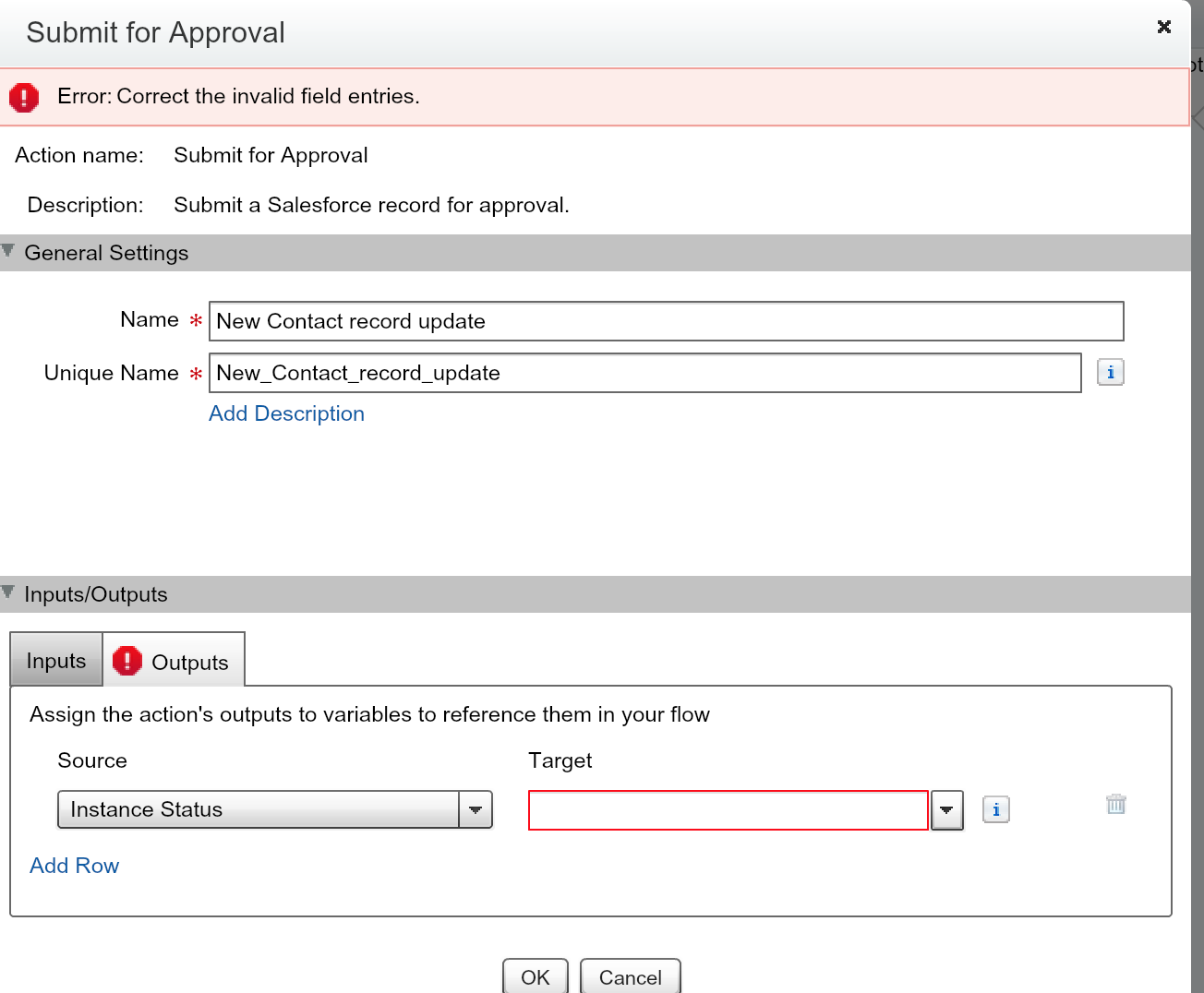The image size is (1204, 993).
Task: Click the info icon beside Unique Name
Action: pos(1110,373)
